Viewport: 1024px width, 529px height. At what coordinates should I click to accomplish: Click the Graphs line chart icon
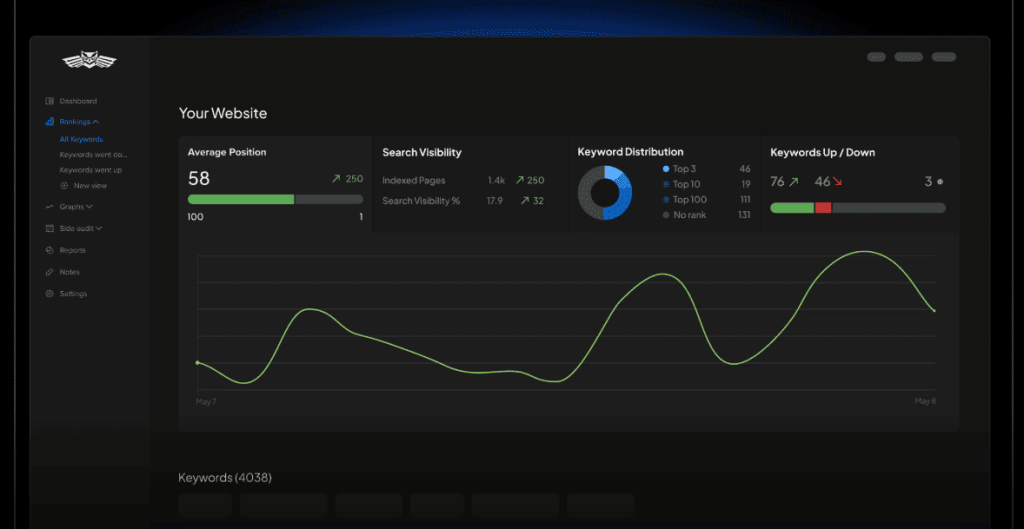pyautogui.click(x=49, y=207)
